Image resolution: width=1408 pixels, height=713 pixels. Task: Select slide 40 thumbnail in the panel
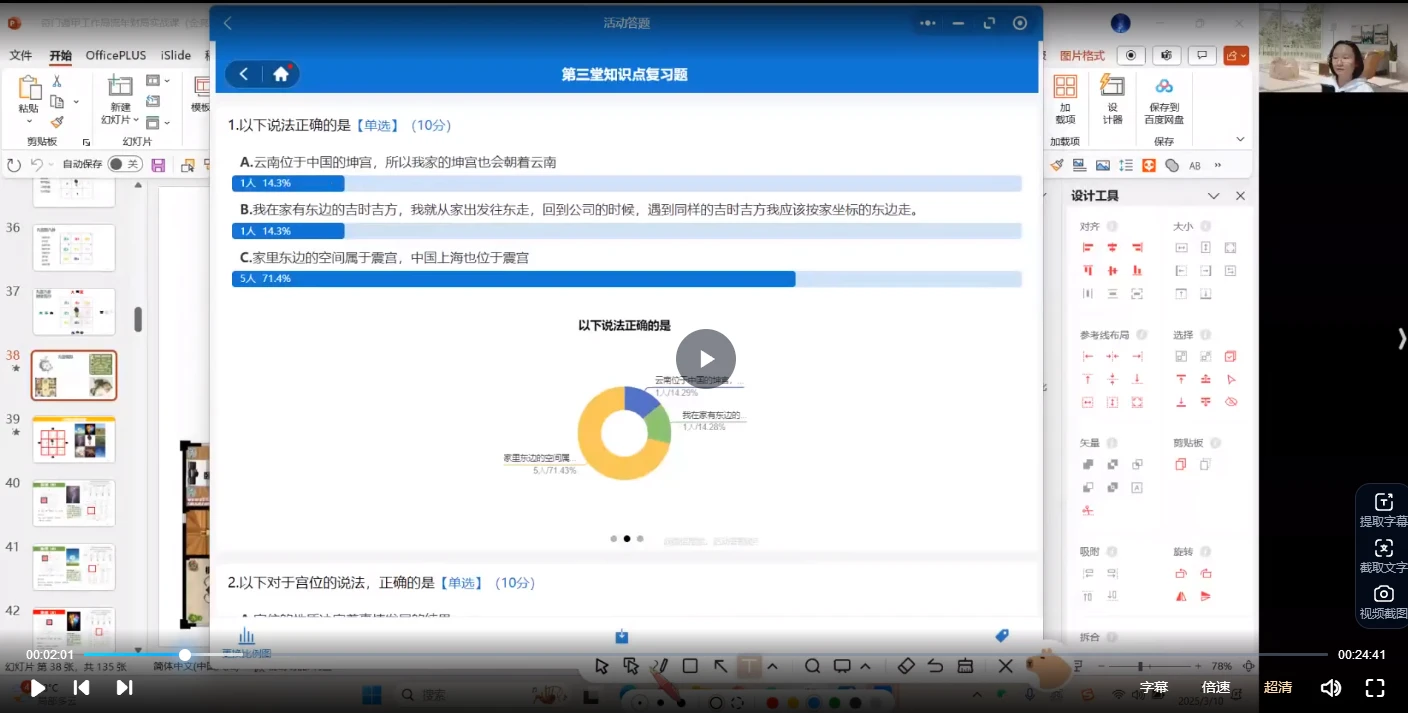73,503
